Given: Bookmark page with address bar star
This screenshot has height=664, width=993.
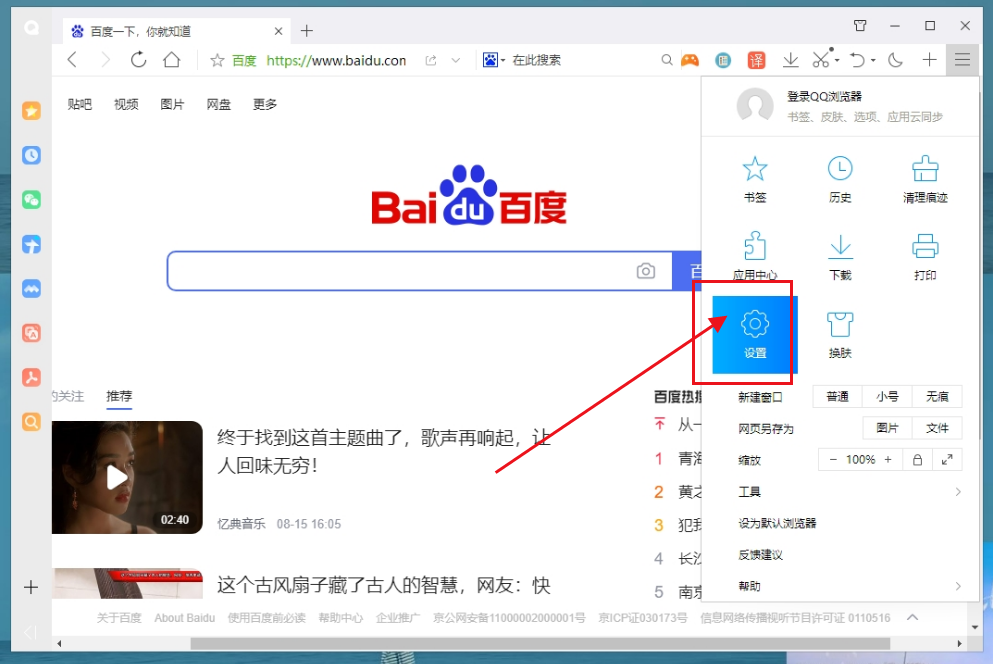Looking at the screenshot, I should click(x=217, y=60).
